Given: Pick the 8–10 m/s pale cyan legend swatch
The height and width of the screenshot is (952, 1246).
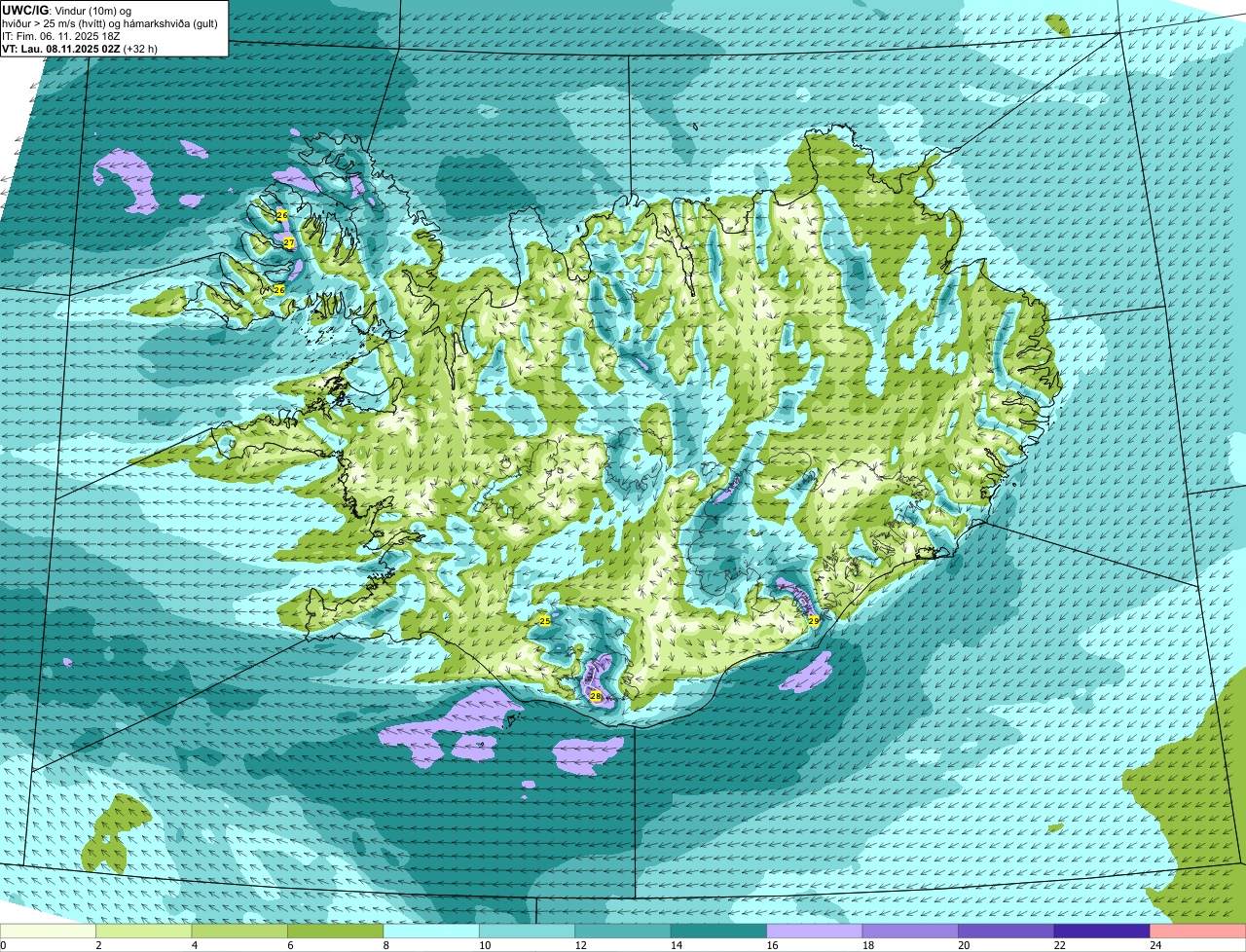Looking at the screenshot, I should coord(431,932).
